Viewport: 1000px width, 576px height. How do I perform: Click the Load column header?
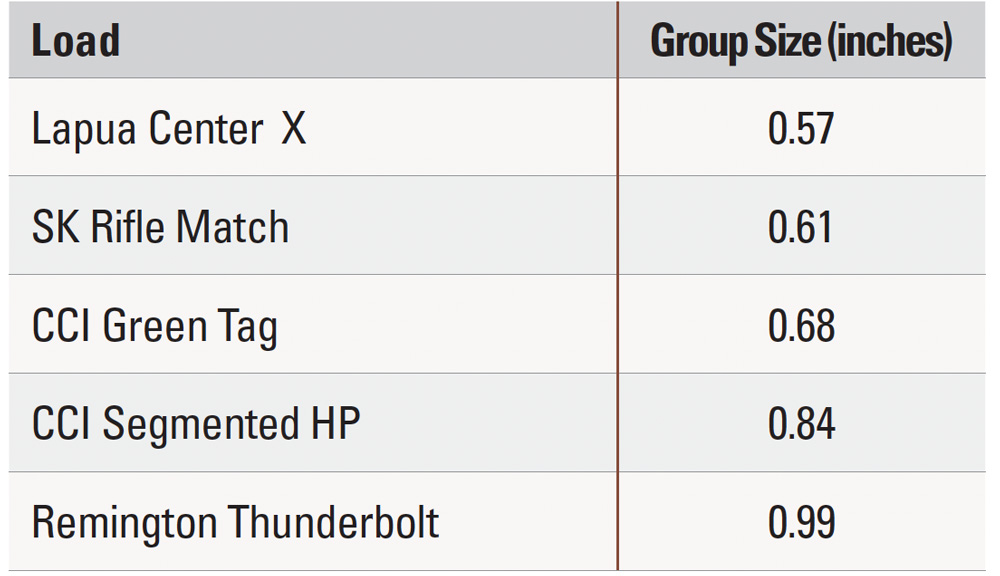click(76, 41)
